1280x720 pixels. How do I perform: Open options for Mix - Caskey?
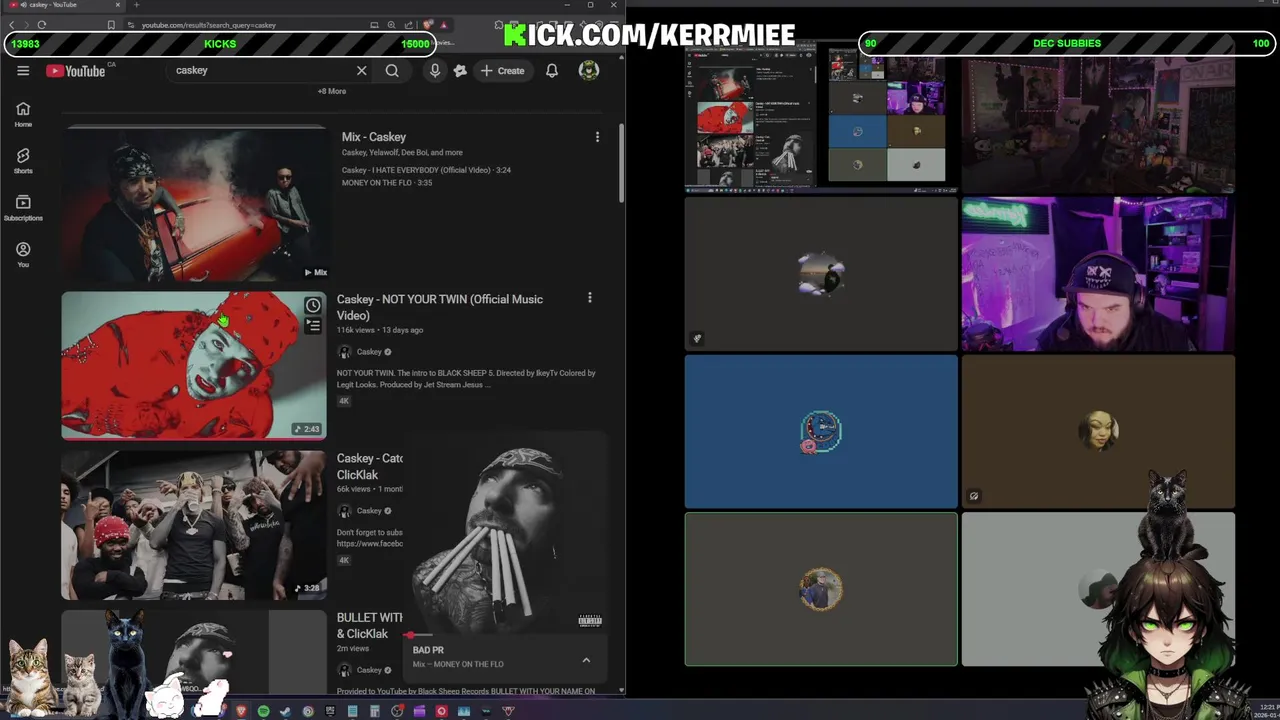click(597, 137)
